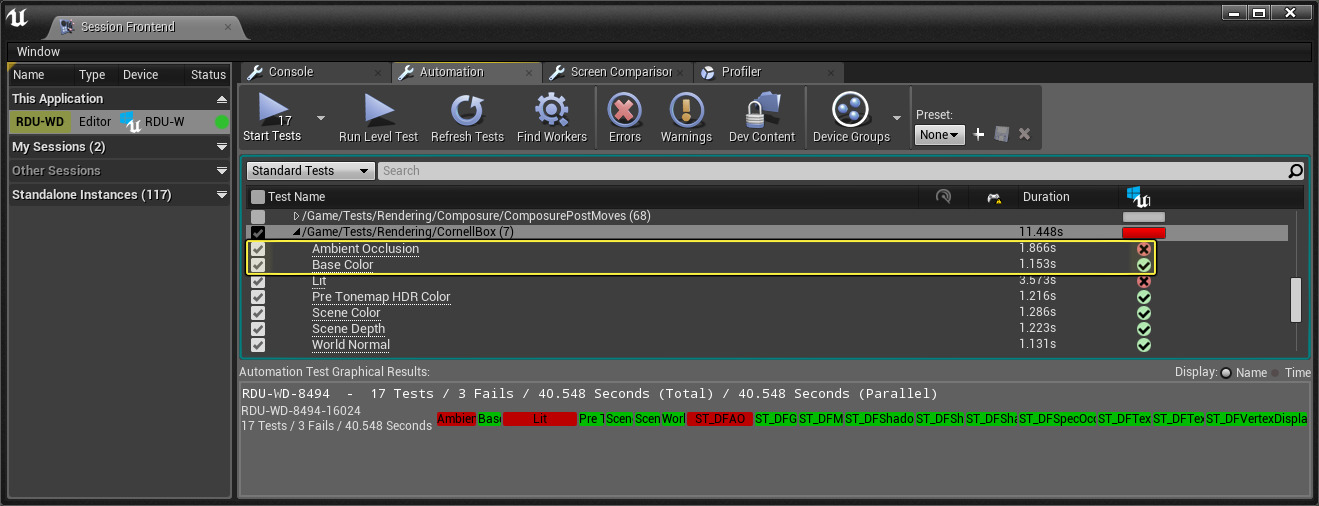Click the Find Workers gear icon

pos(551,109)
